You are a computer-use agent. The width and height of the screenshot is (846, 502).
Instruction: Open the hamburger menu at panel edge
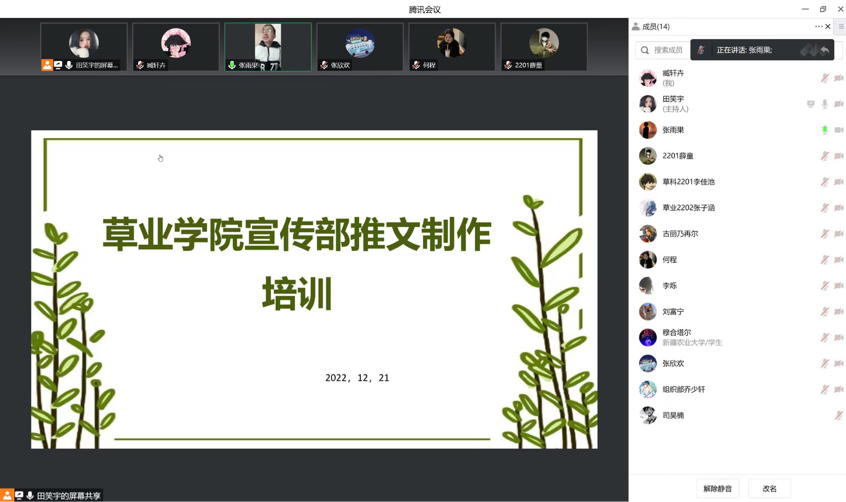(x=841, y=27)
